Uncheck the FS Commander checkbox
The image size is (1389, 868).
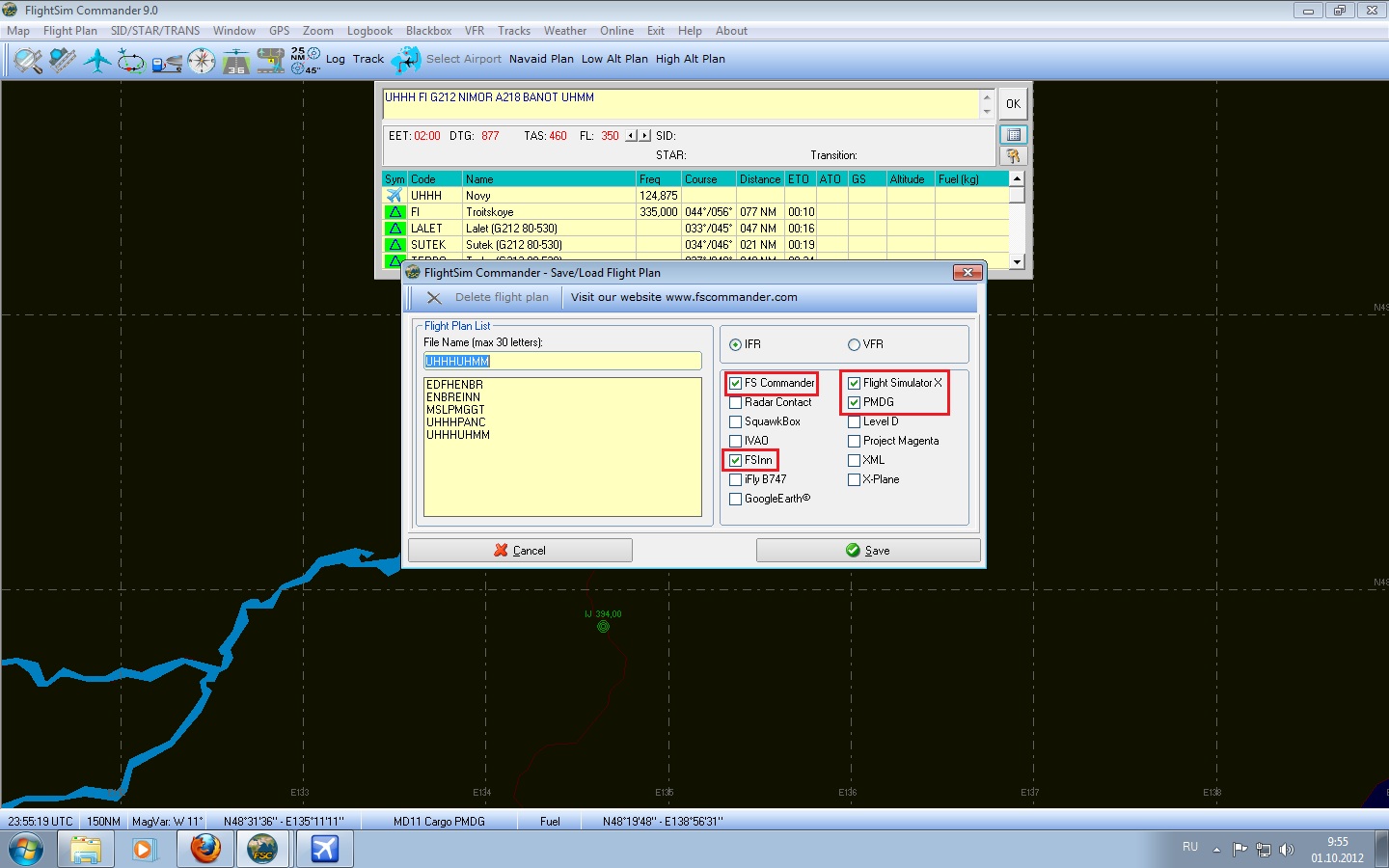click(736, 383)
